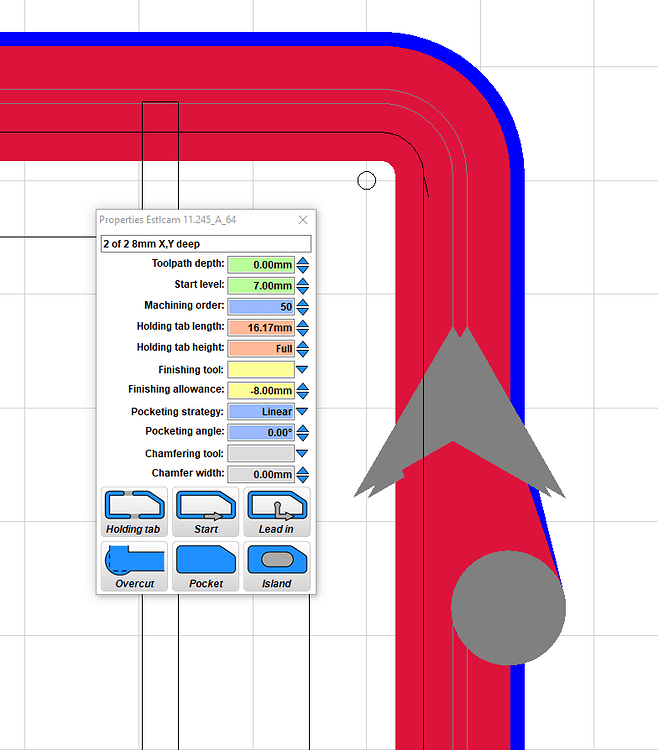Viewport: 658px width, 750px height.
Task: Adjust Toolpath depth stepper arrows
Action: [303, 265]
